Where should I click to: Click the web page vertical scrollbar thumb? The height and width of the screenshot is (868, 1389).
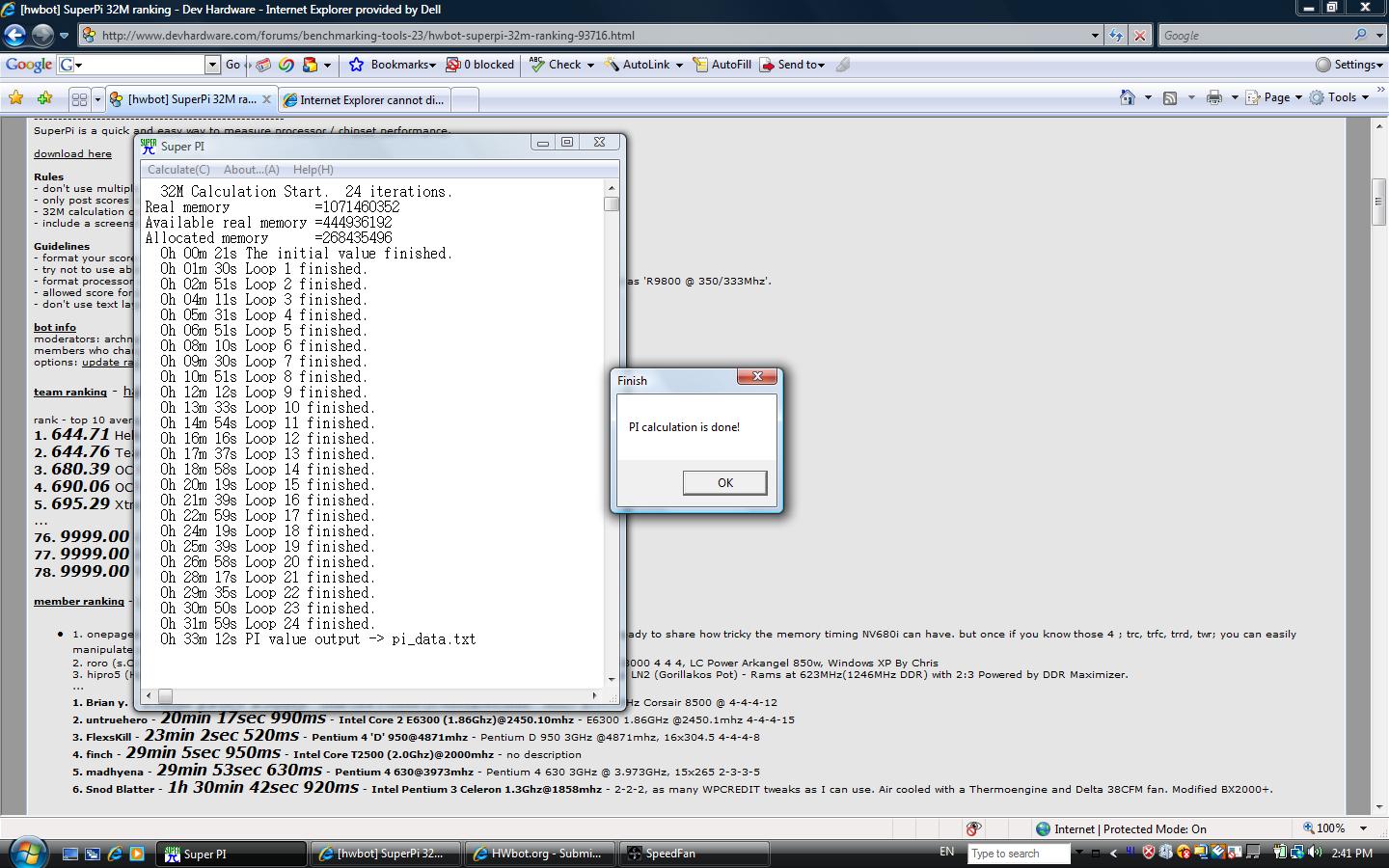1379,203
